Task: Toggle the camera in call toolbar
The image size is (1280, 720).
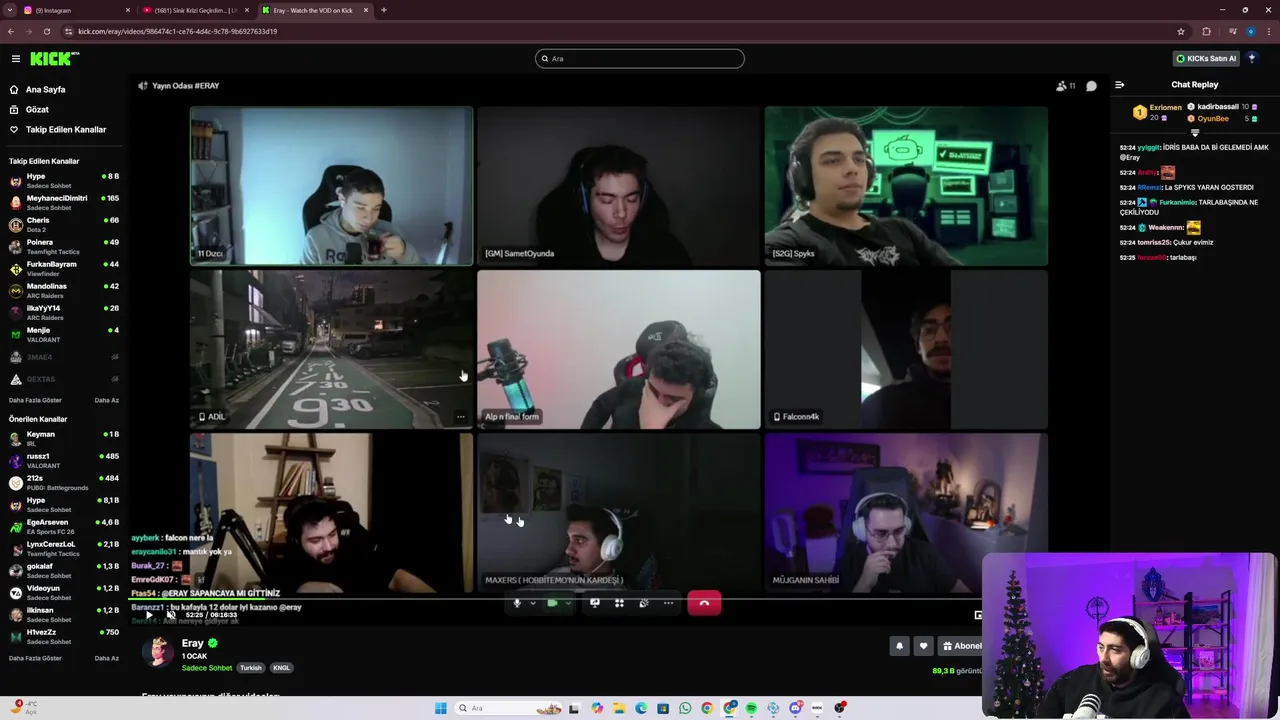Action: pyautogui.click(x=552, y=603)
